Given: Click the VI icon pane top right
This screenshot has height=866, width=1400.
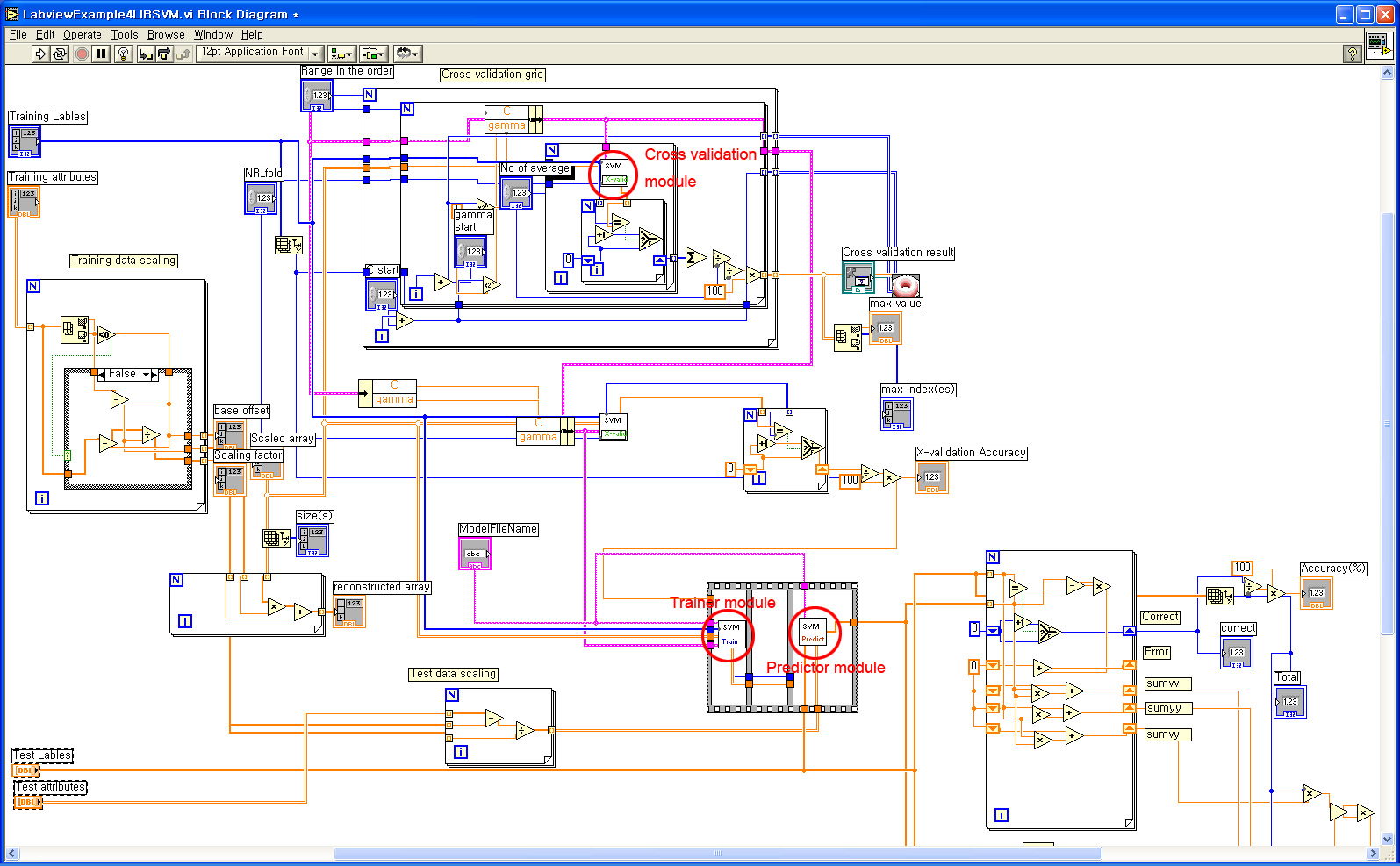Looking at the screenshot, I should click(1379, 44).
